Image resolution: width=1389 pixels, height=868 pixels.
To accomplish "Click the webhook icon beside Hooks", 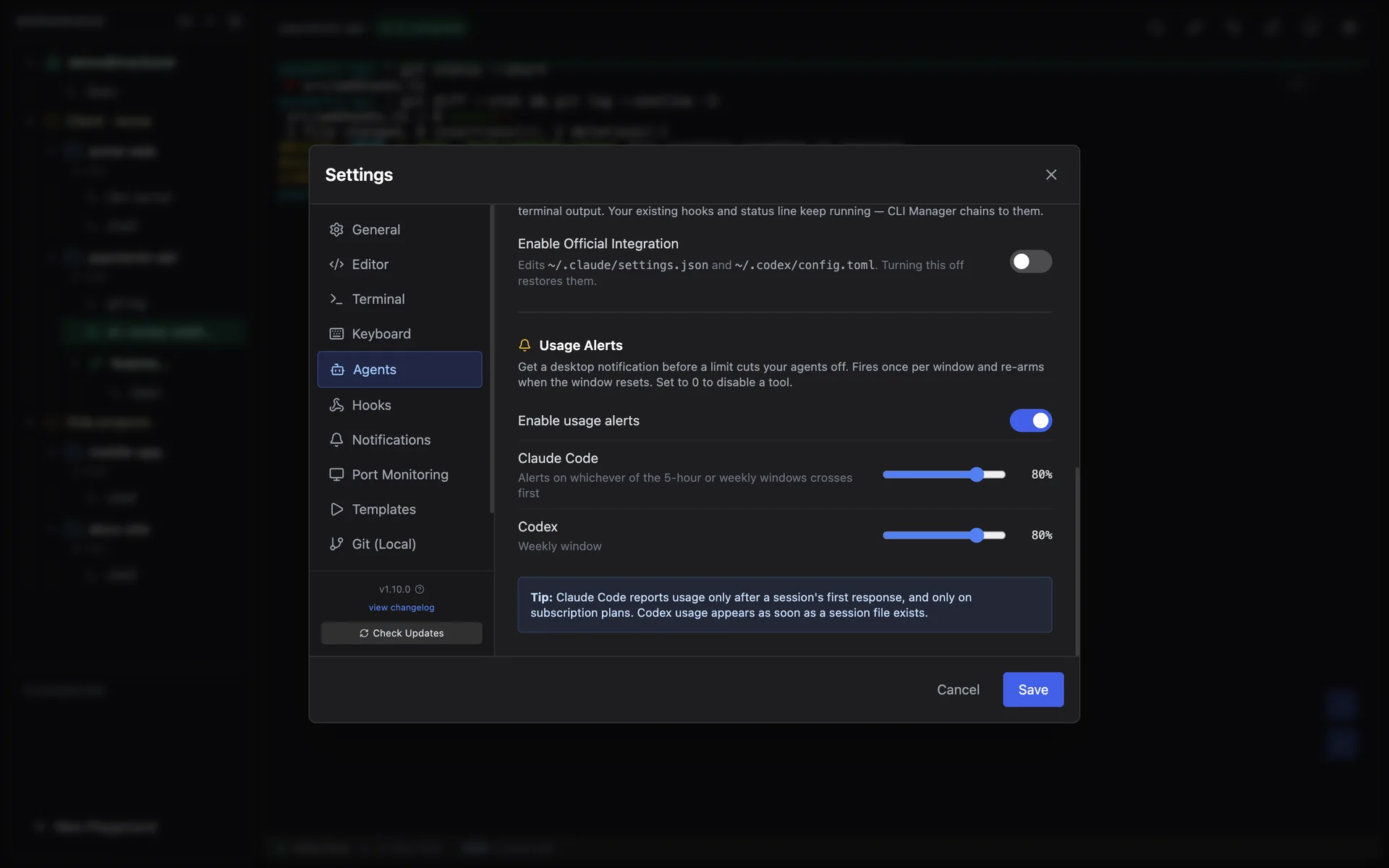I will click(x=336, y=405).
